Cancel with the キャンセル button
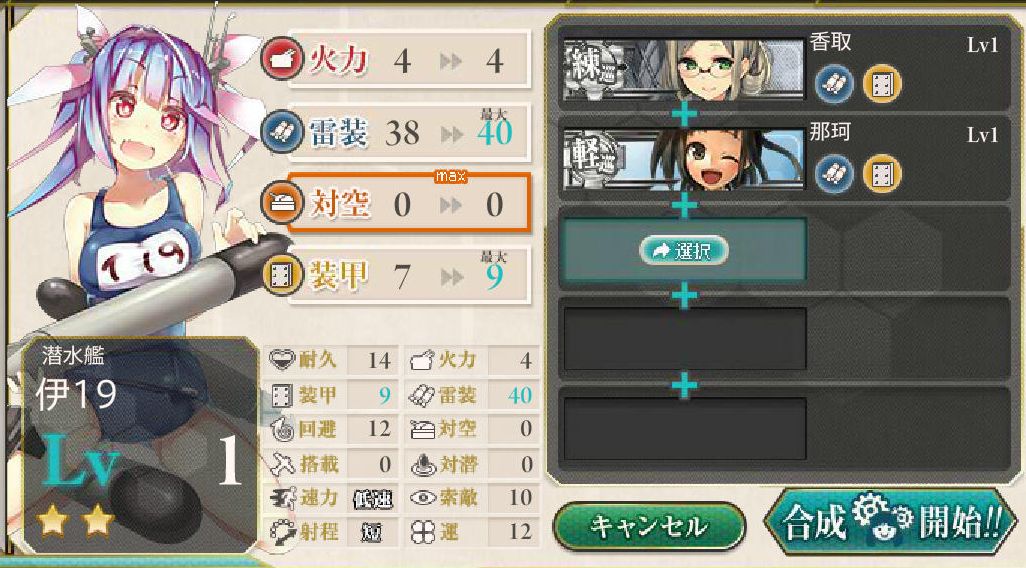 649,526
